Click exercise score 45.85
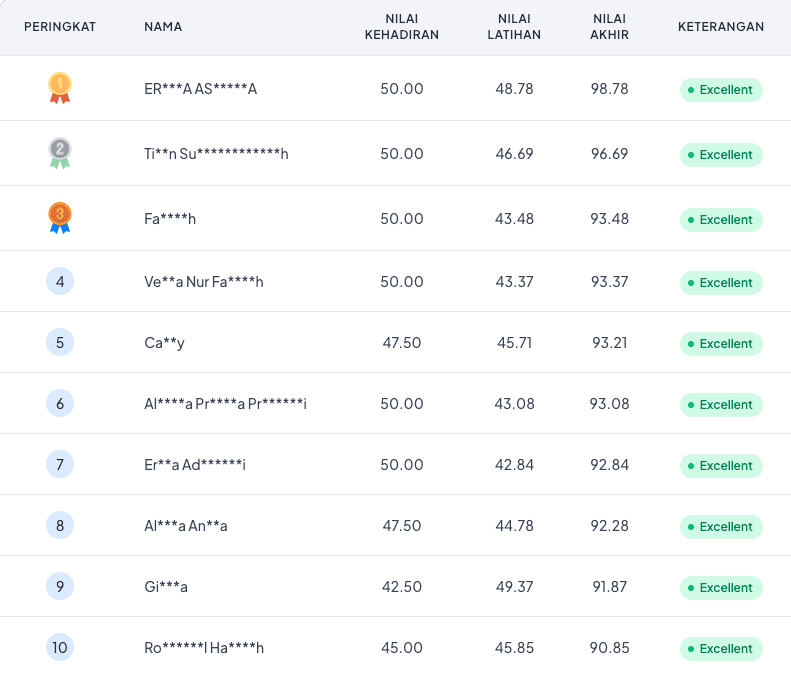This screenshot has height=676, width=791. (514, 648)
